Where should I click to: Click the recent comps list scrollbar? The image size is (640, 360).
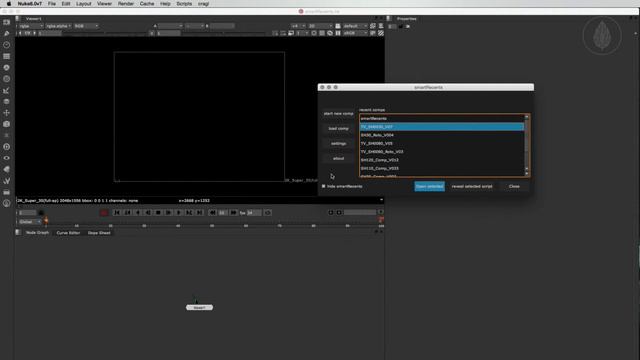coord(527,145)
